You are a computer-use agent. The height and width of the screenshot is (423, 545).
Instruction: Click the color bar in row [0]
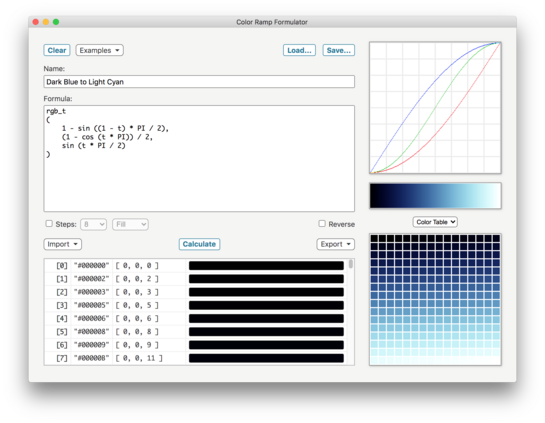(266, 266)
